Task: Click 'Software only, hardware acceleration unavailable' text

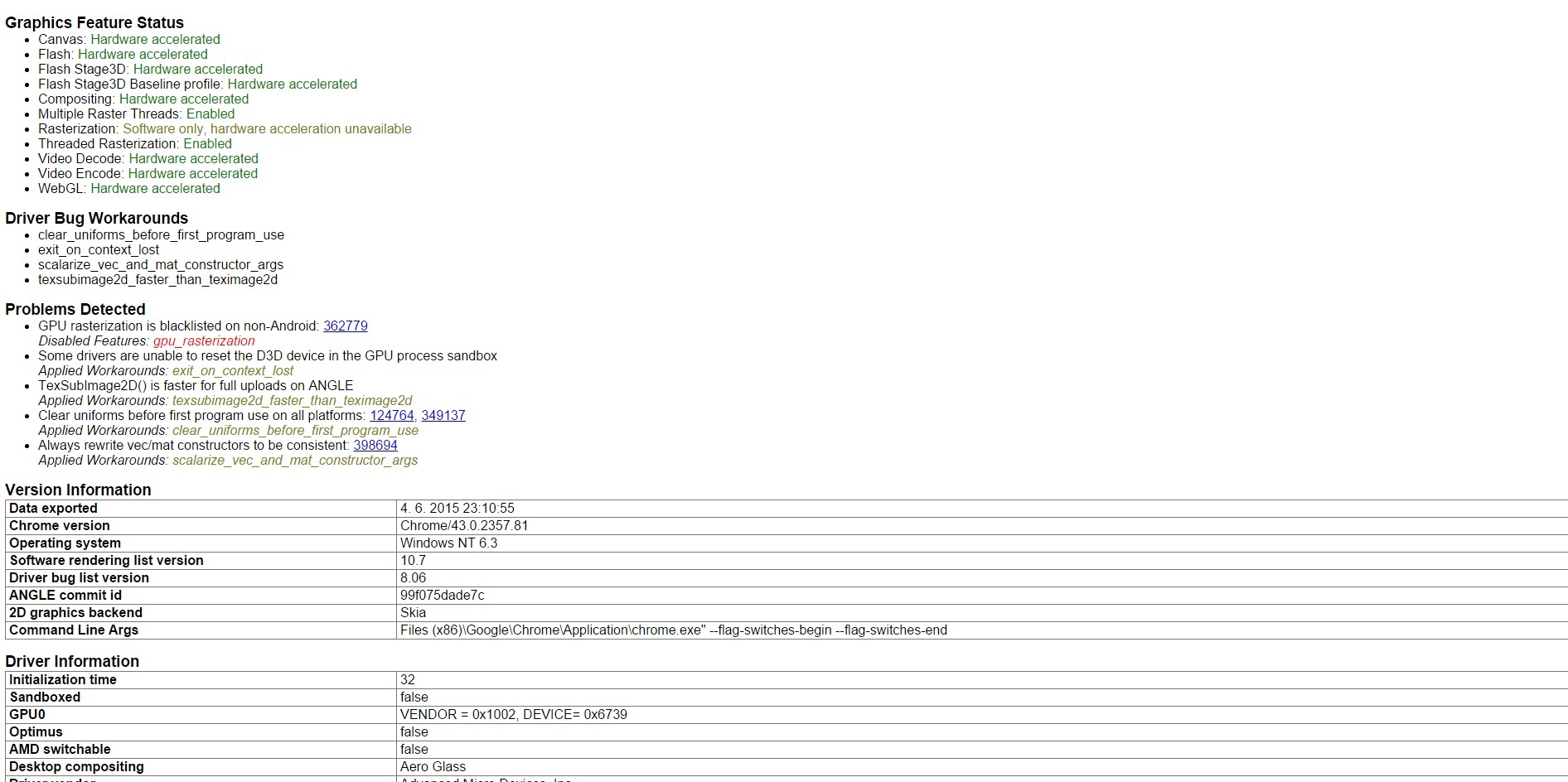Action: [x=267, y=129]
